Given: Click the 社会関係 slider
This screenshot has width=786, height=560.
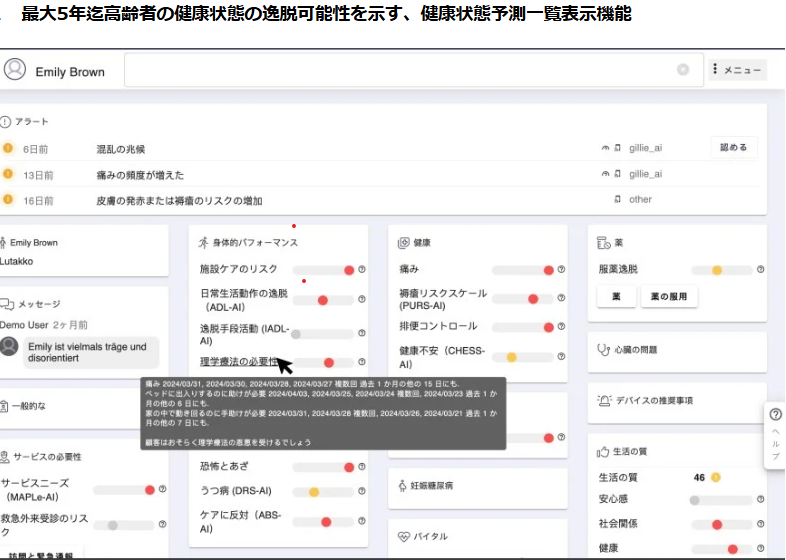Looking at the screenshot, I should coord(722,524).
